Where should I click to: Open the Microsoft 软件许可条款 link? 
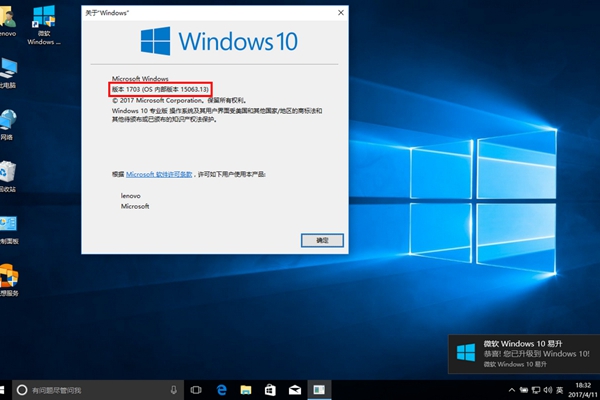pyautogui.click(x=159, y=174)
